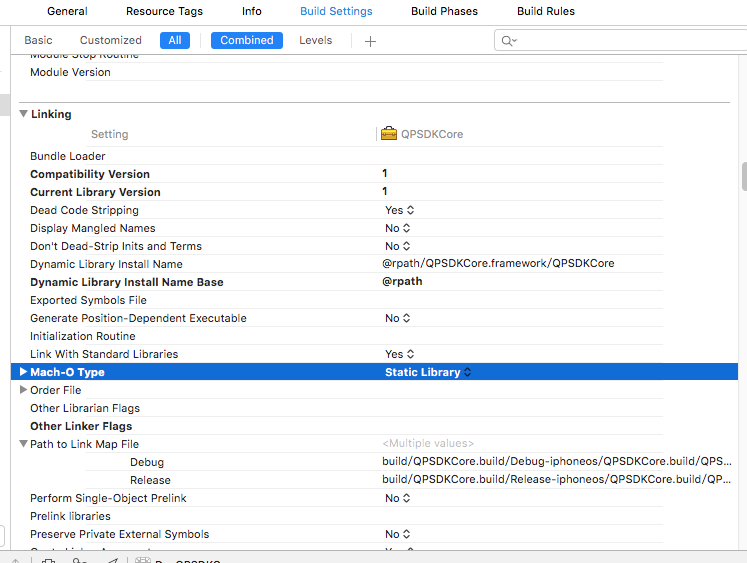Viewport: 747px width, 563px height.
Task: Open the General tab
Action: pyautogui.click(x=67, y=11)
